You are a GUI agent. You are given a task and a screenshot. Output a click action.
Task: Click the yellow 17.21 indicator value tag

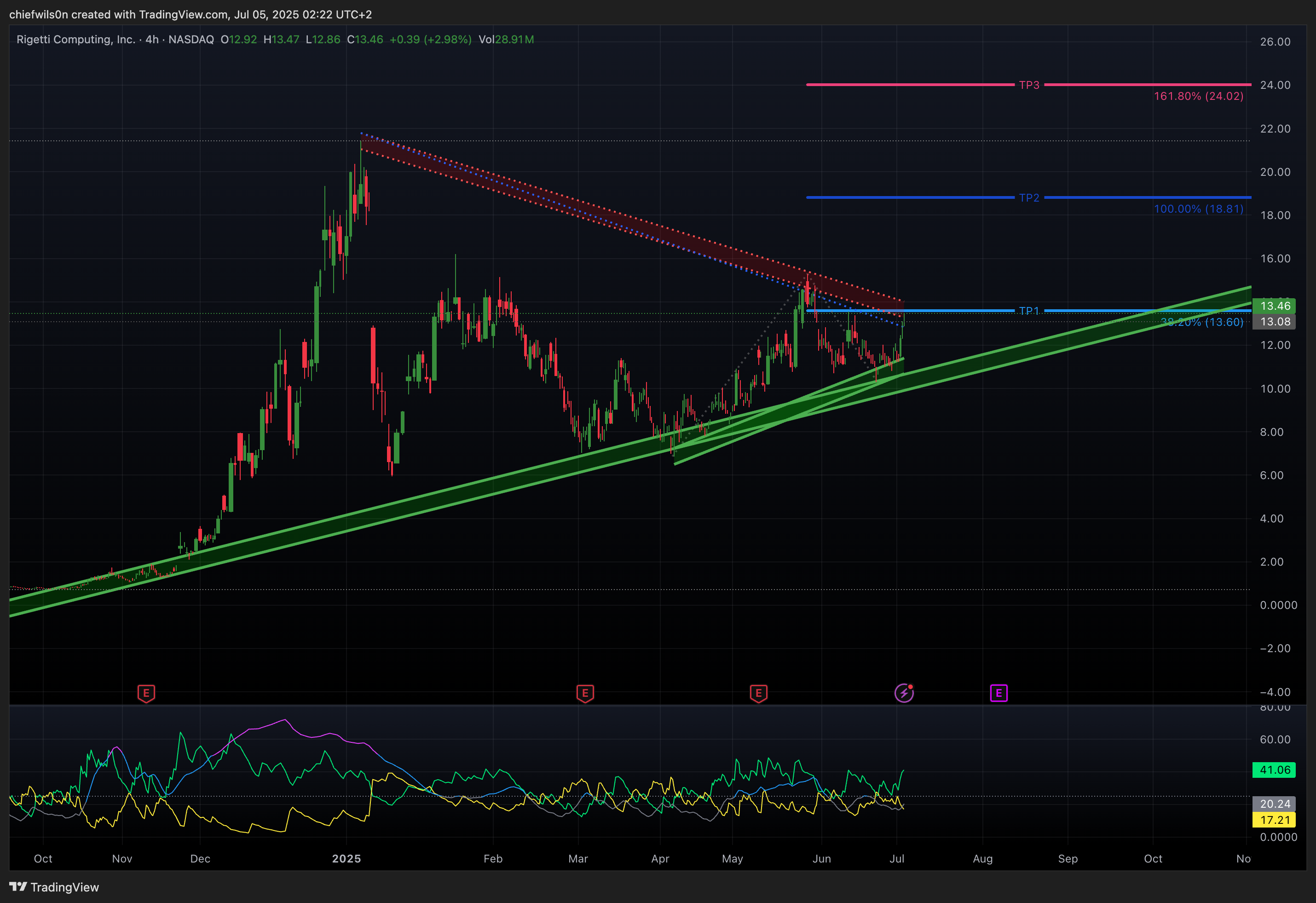tap(1274, 820)
